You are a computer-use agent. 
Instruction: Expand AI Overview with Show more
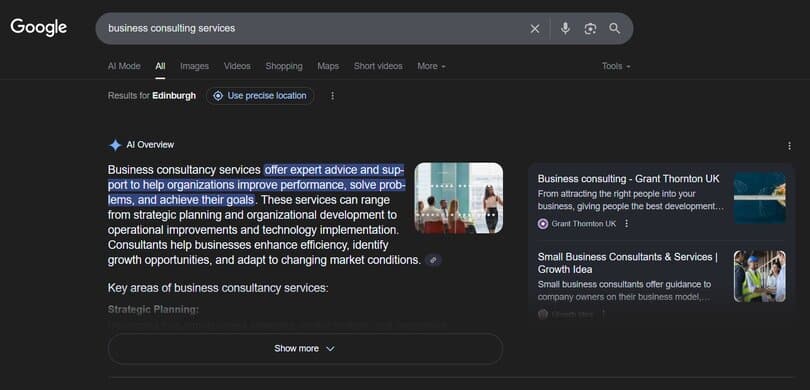[305, 349]
